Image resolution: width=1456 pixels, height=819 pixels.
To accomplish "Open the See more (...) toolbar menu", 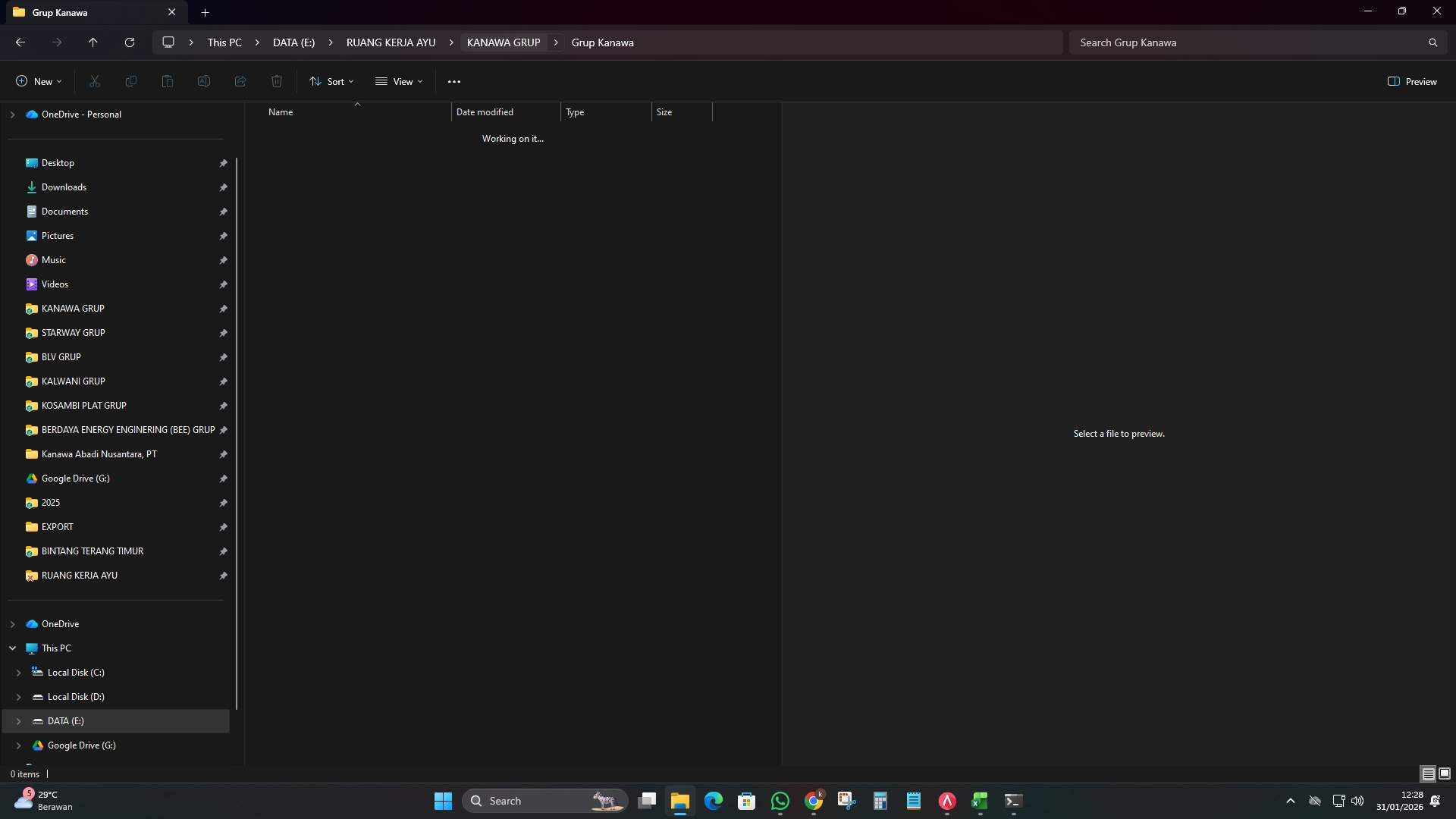I will (x=453, y=81).
